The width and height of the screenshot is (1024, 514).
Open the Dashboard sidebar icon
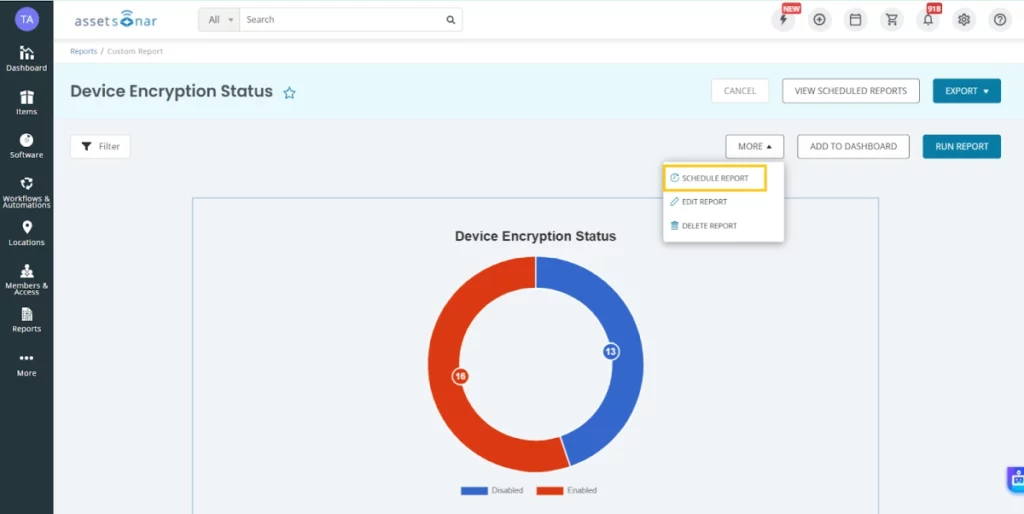[x=26, y=53]
